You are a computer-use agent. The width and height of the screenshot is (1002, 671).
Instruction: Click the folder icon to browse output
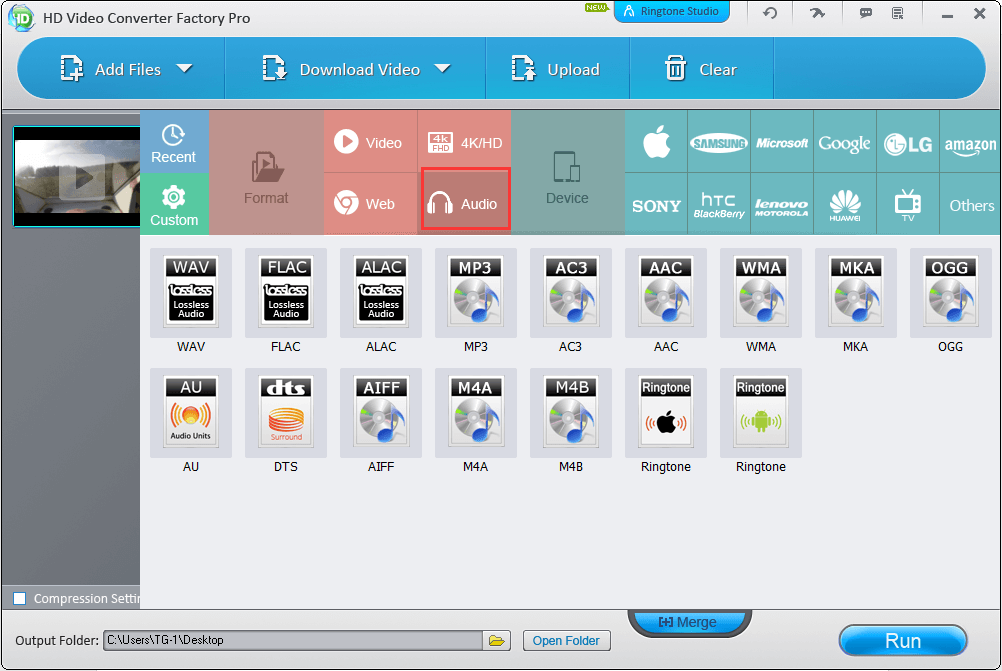497,640
